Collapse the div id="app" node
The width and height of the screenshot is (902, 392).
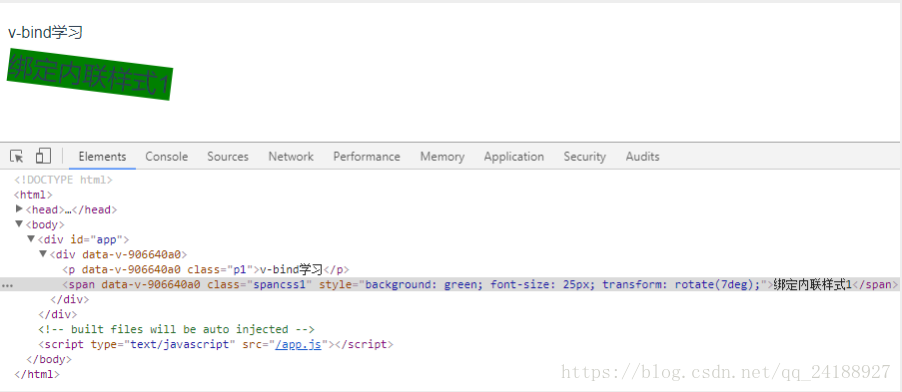pos(32,239)
